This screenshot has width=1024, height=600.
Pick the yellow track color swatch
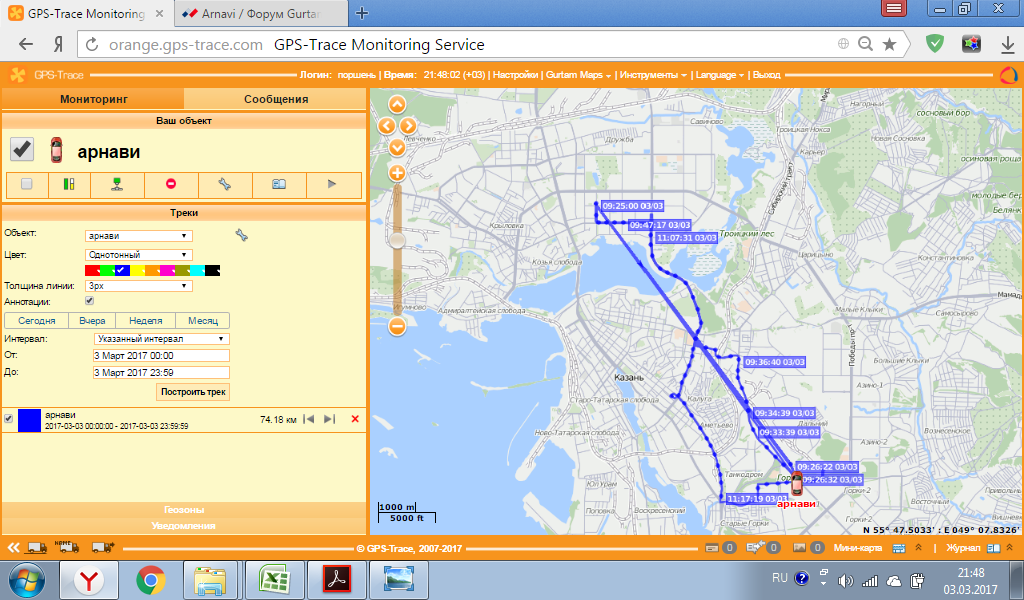point(138,270)
